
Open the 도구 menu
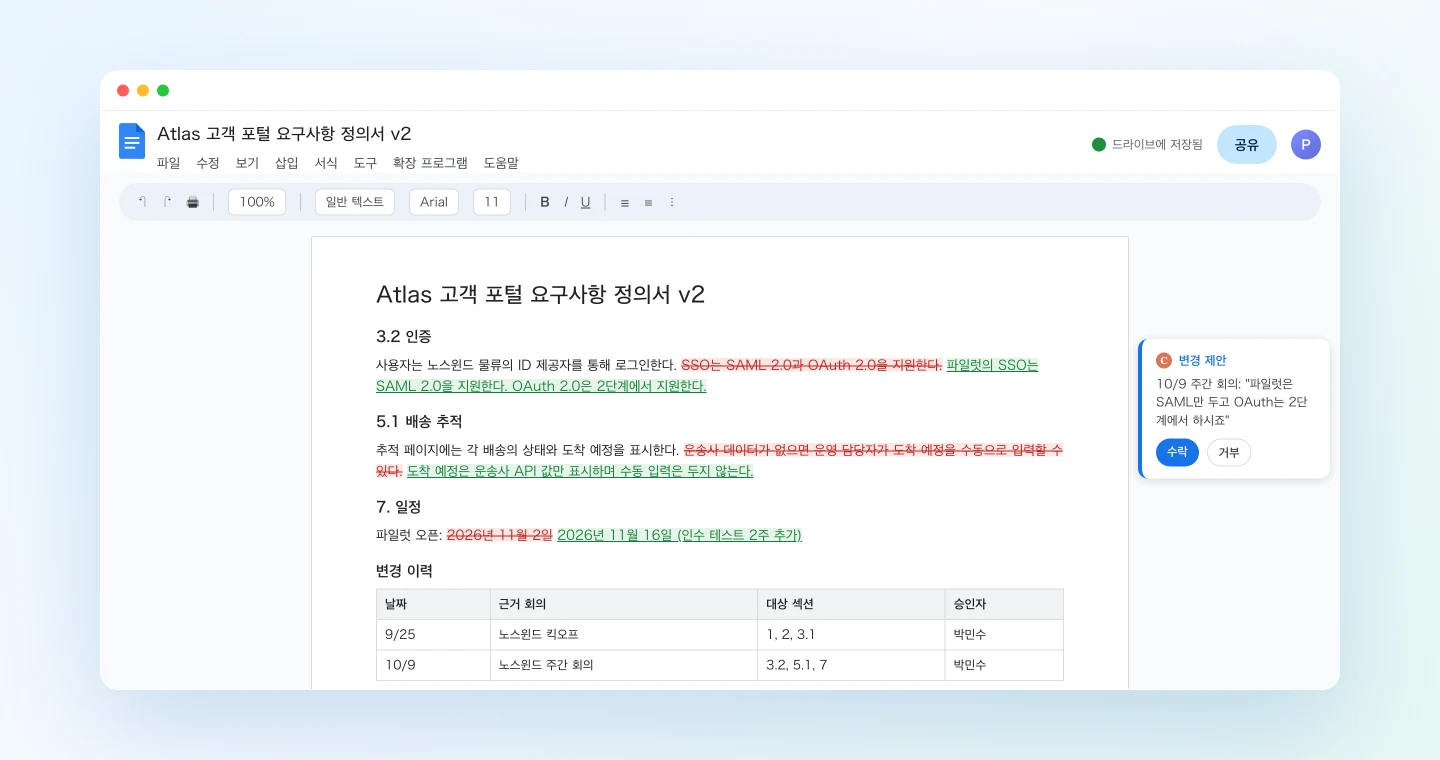[365, 163]
